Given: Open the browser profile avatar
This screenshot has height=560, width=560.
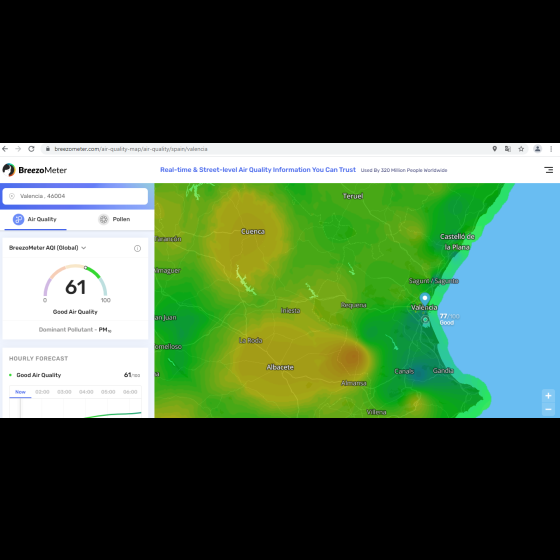Looking at the screenshot, I should (538, 149).
